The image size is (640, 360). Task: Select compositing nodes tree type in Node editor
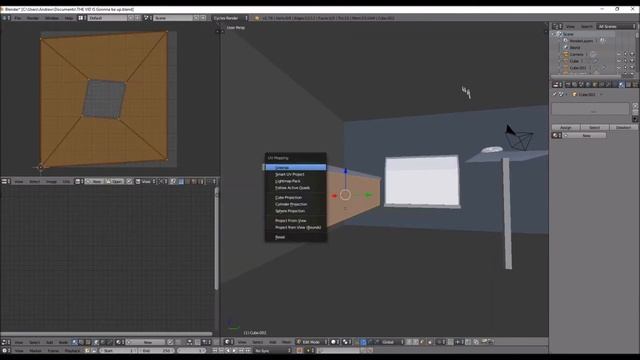[x=81, y=342]
